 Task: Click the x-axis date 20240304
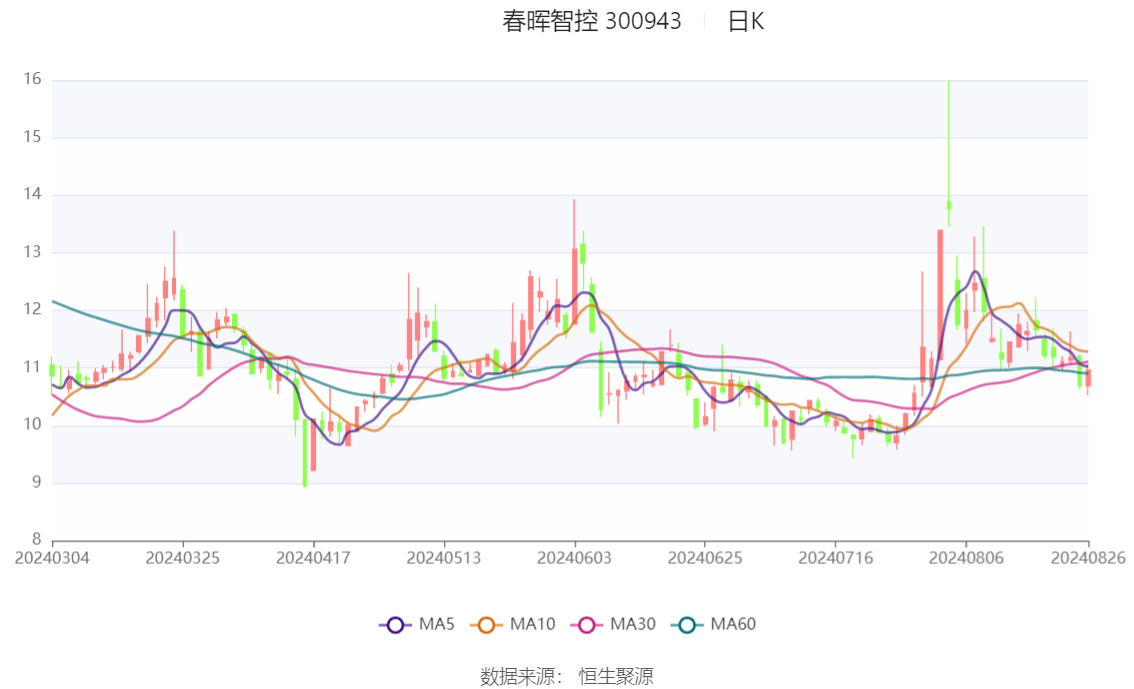point(52,558)
